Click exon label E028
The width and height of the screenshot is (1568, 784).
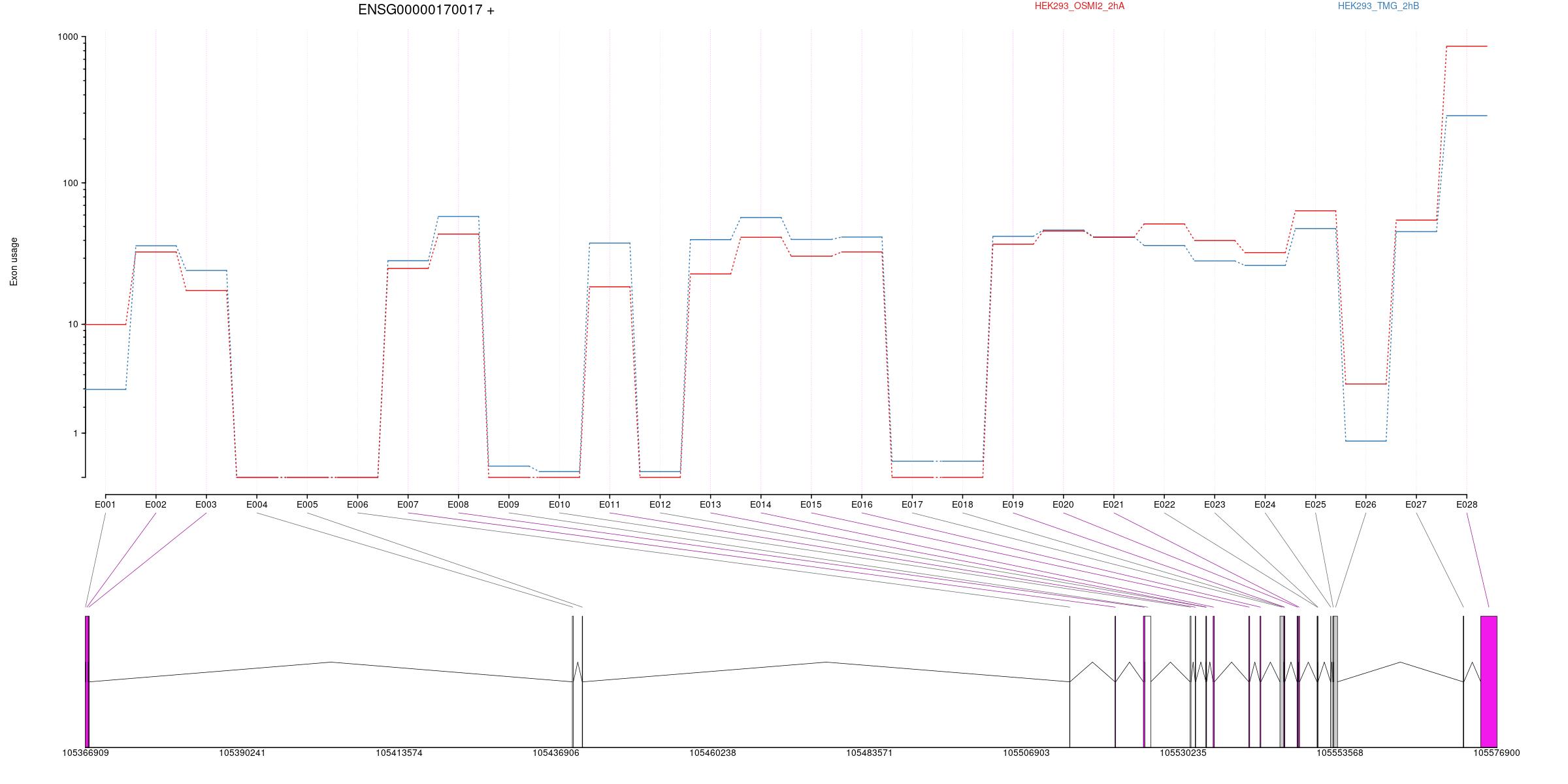(1467, 504)
